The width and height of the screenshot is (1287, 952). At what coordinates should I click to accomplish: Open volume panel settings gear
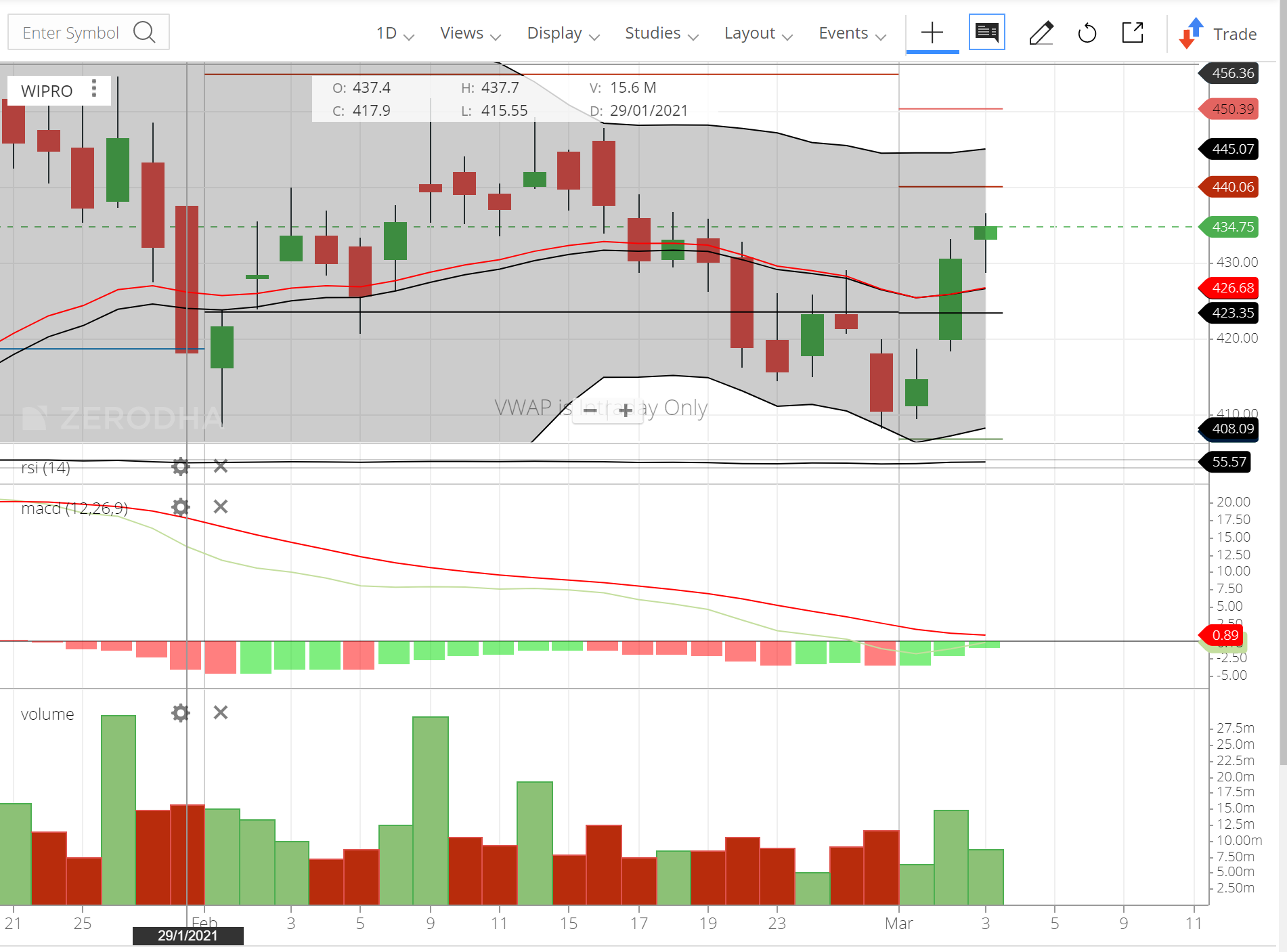180,712
